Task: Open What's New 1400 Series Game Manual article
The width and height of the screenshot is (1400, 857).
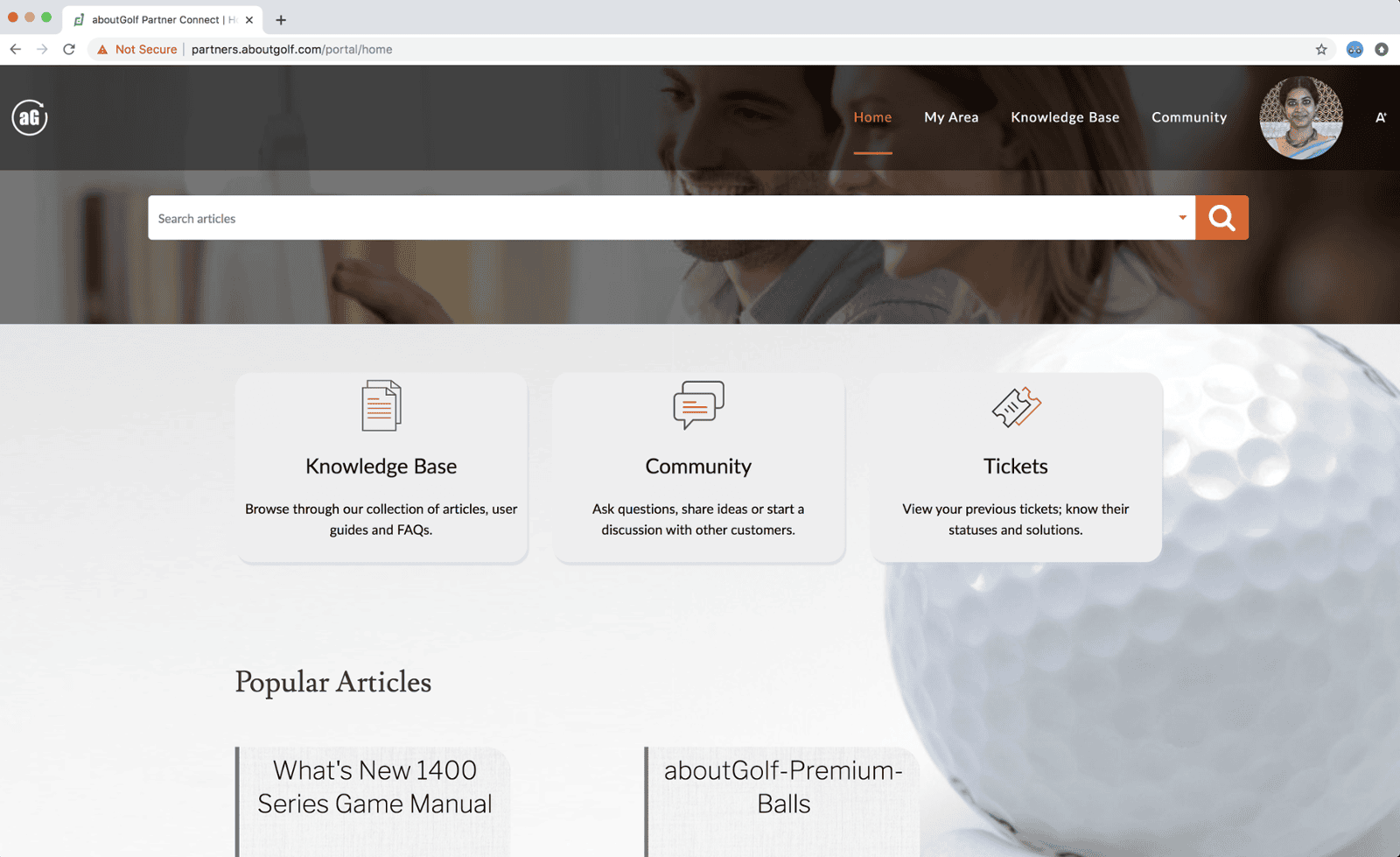Action: click(x=374, y=786)
